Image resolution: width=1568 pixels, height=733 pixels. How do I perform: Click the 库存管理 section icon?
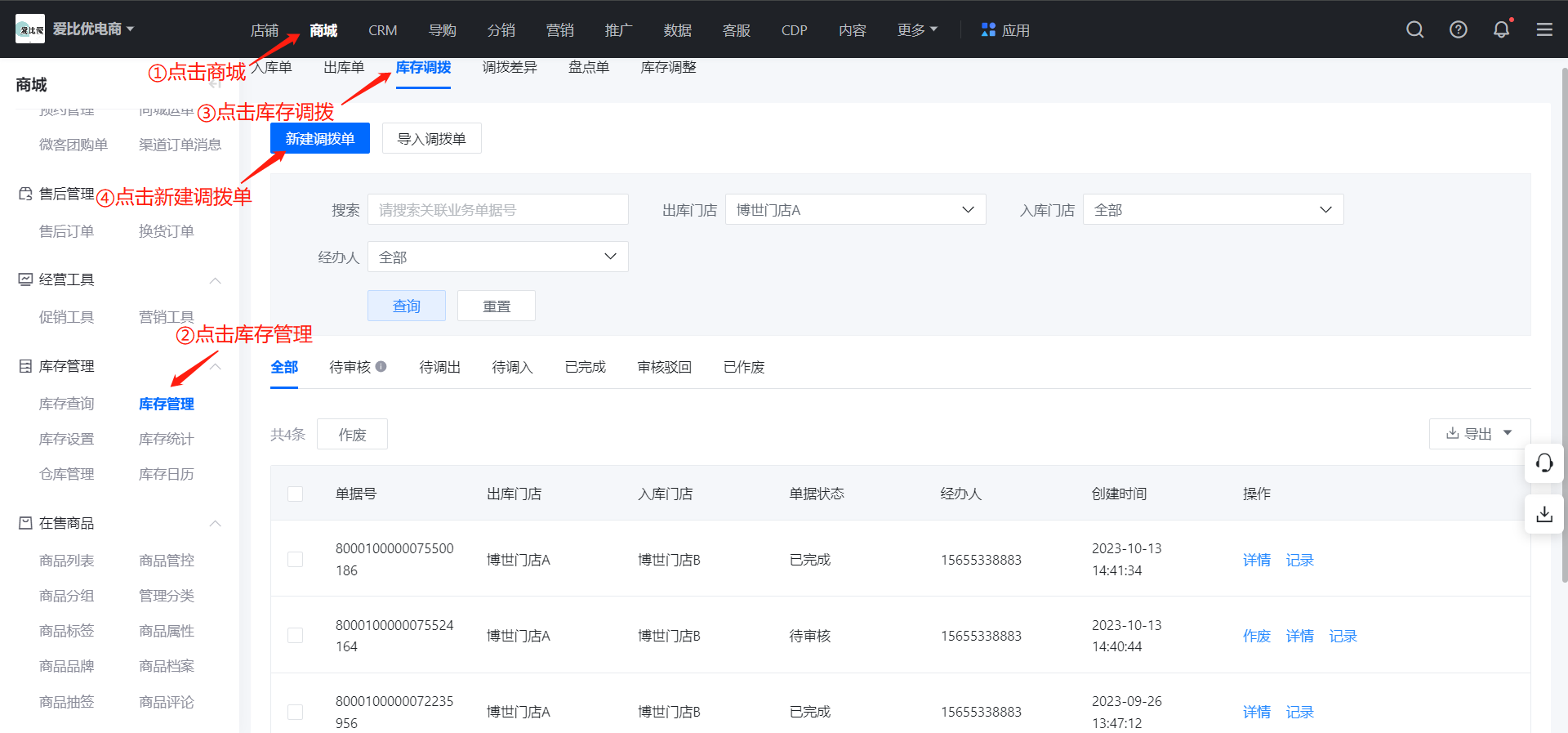(x=25, y=366)
